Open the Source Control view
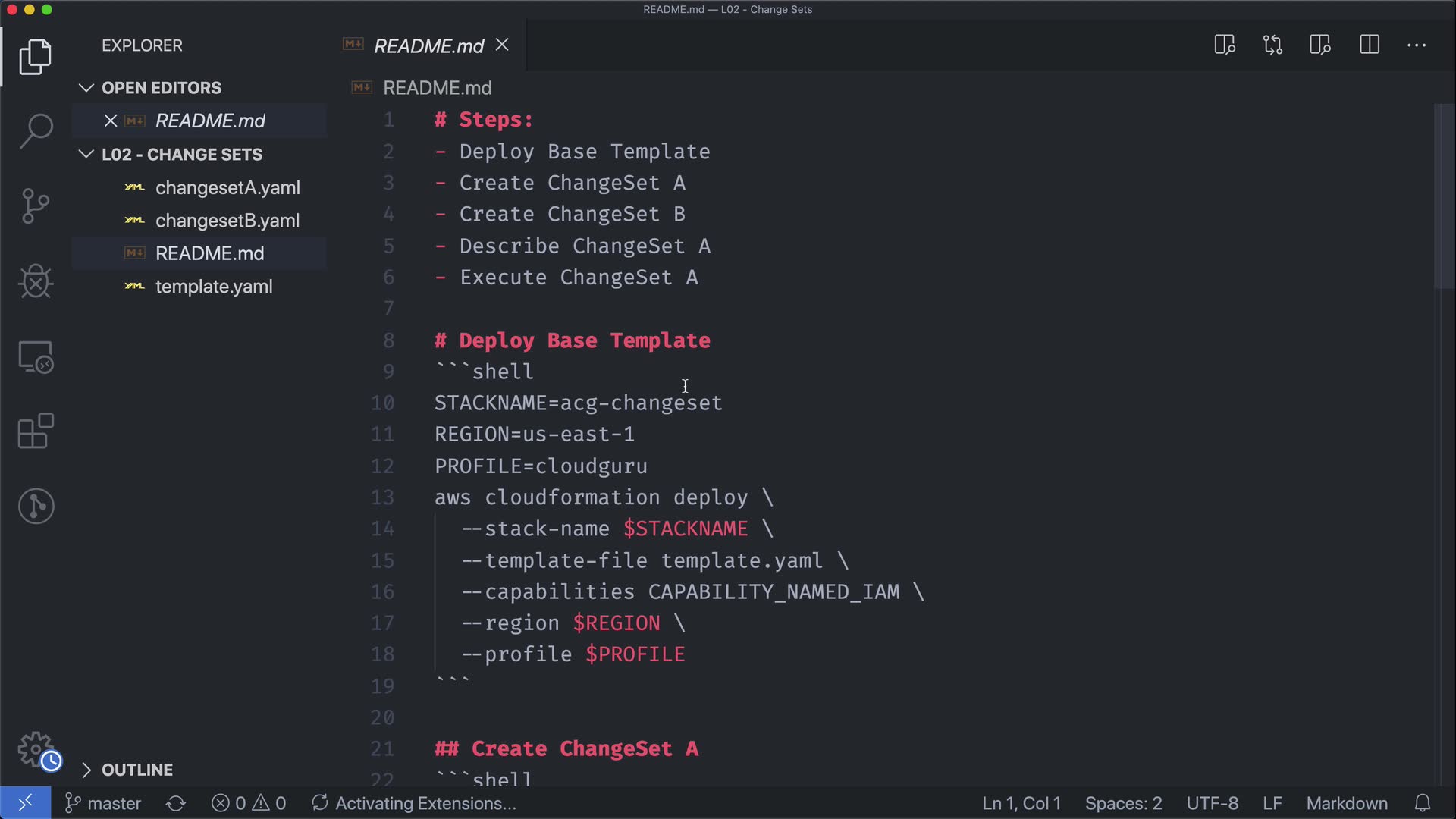 tap(36, 206)
